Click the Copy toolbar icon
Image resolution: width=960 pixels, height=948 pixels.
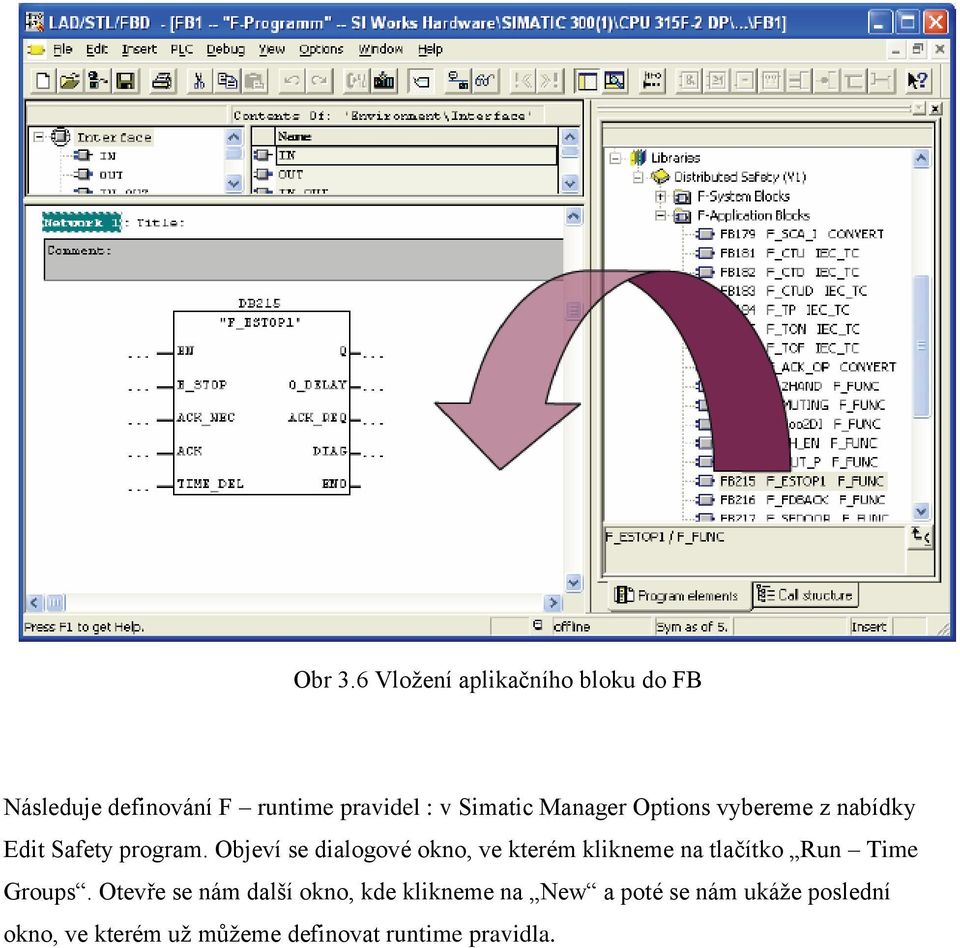(x=227, y=81)
